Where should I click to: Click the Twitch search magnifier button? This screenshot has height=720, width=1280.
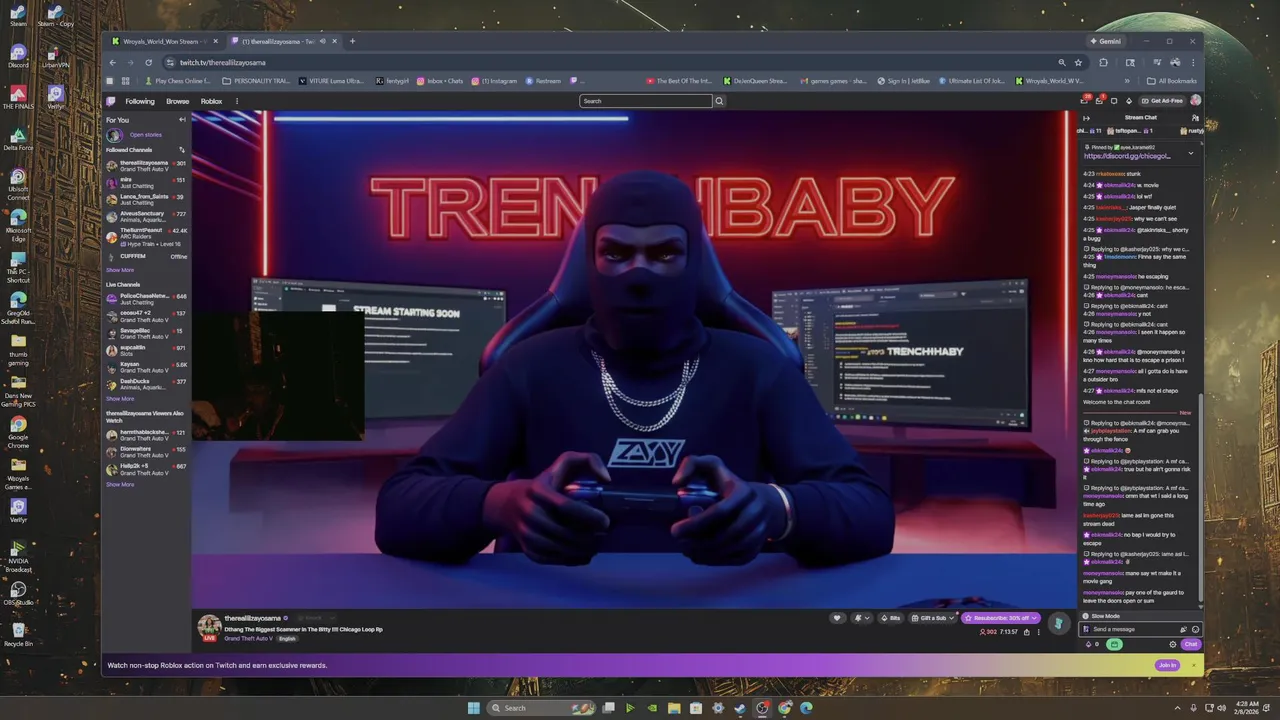click(x=718, y=101)
